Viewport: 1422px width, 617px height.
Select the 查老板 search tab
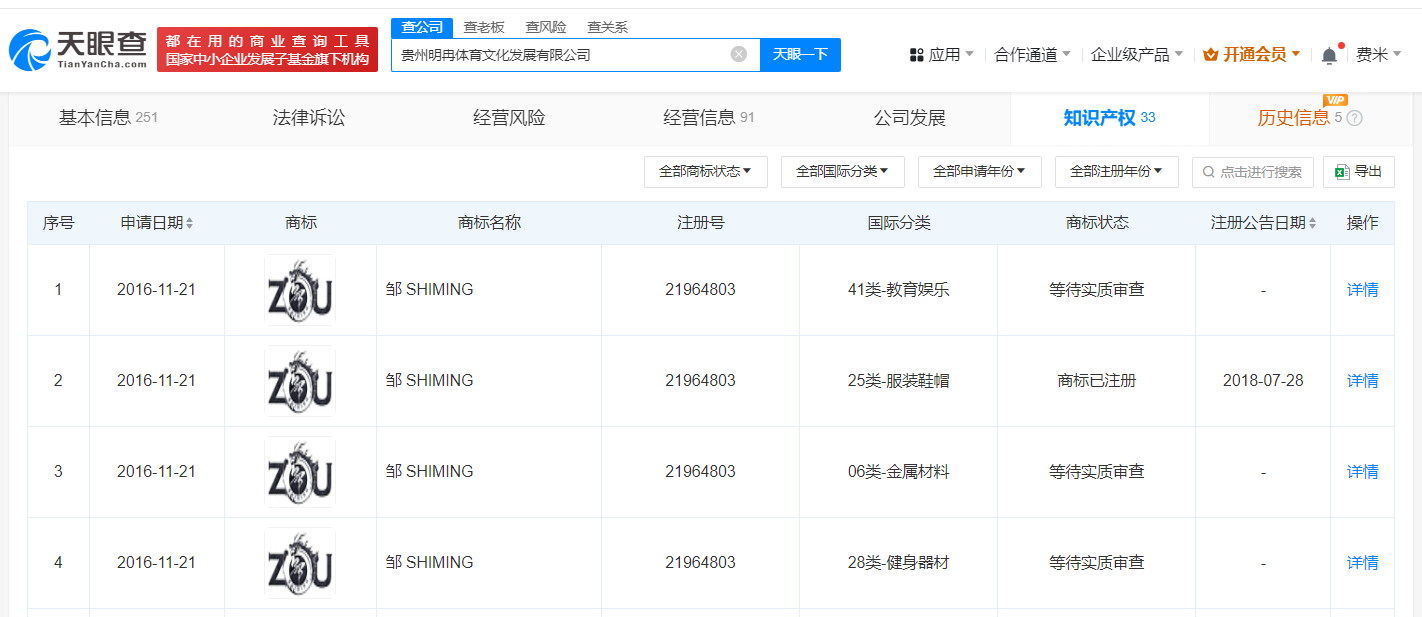484,27
